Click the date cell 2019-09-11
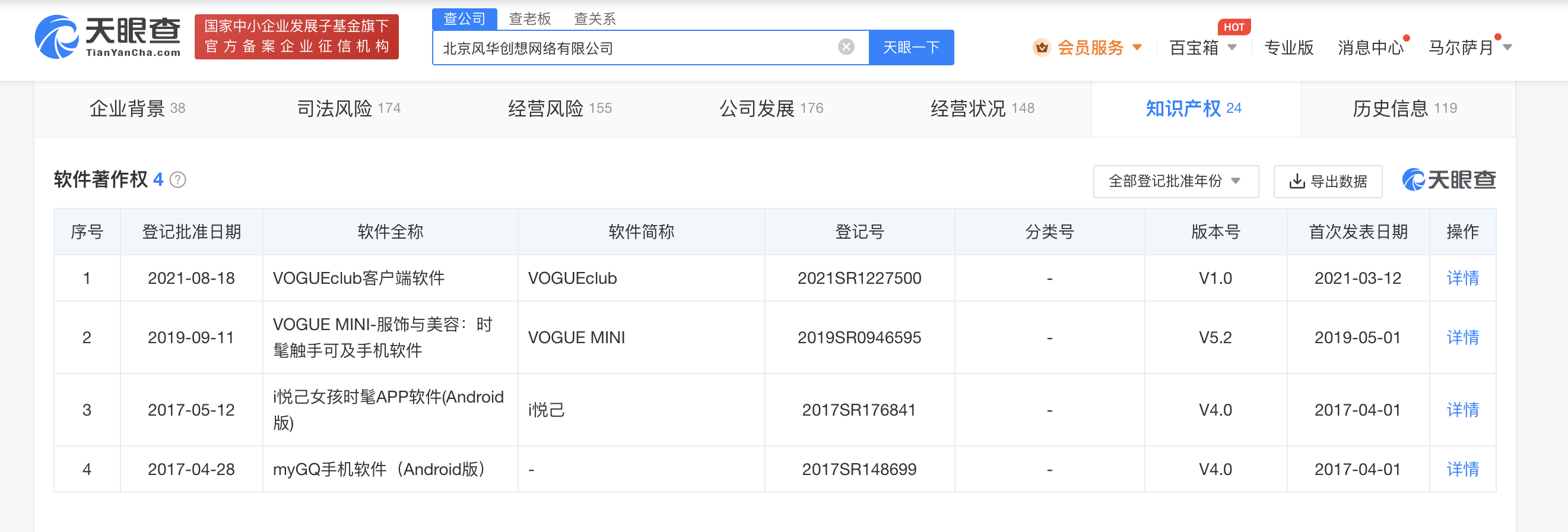 [191, 337]
